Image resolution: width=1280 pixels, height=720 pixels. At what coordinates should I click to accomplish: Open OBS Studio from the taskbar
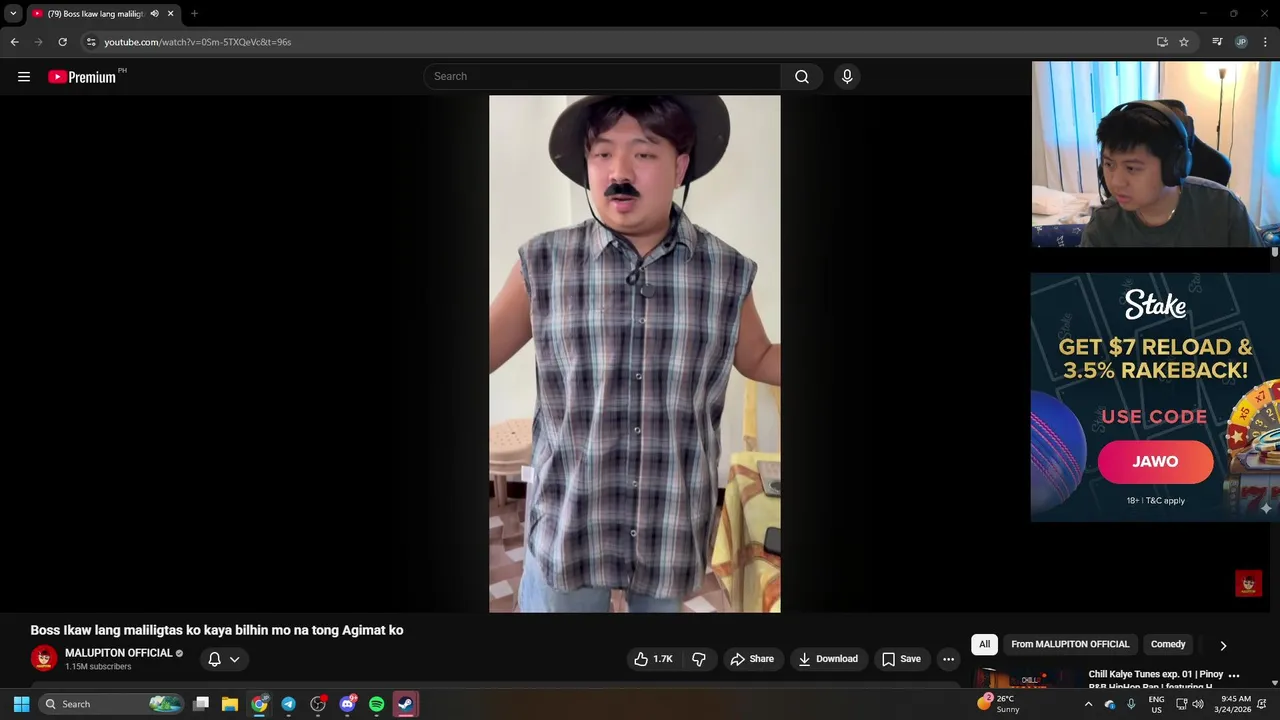click(x=318, y=704)
